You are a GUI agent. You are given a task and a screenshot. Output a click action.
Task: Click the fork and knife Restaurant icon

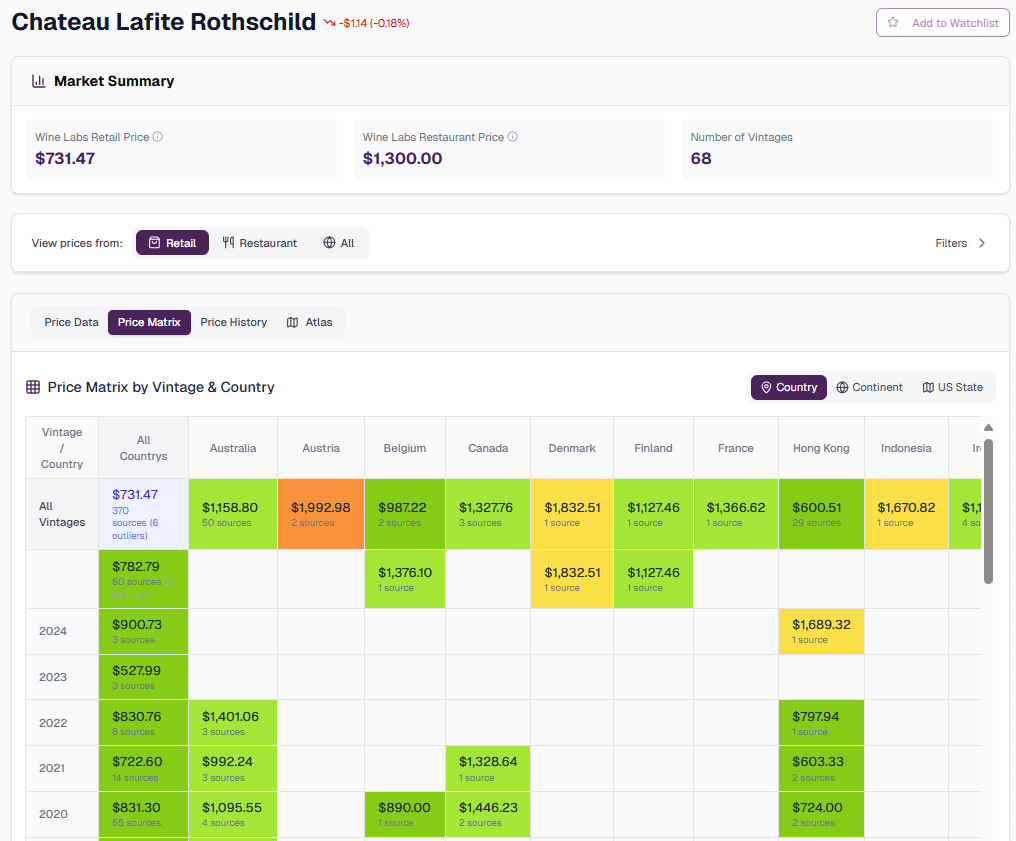click(x=228, y=243)
